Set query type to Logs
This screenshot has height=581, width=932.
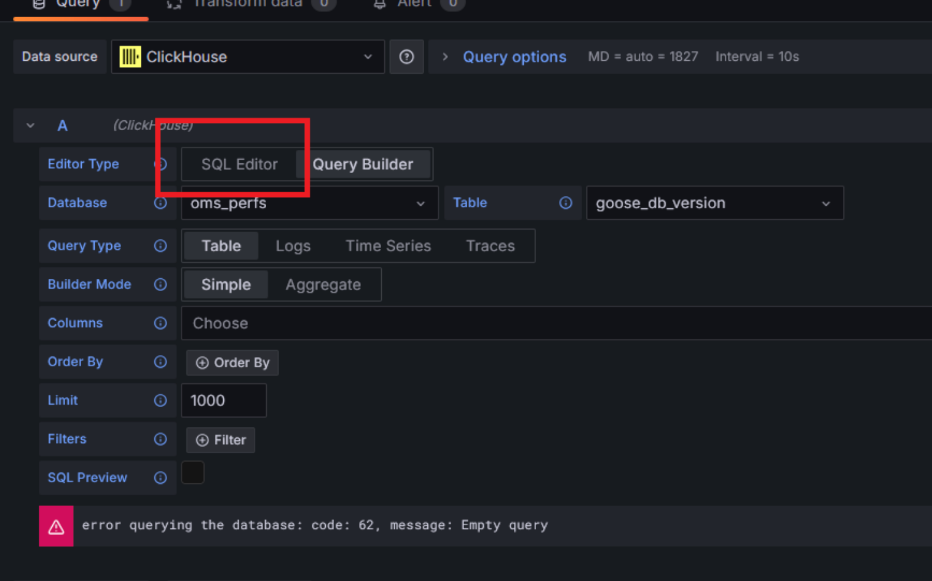click(293, 246)
